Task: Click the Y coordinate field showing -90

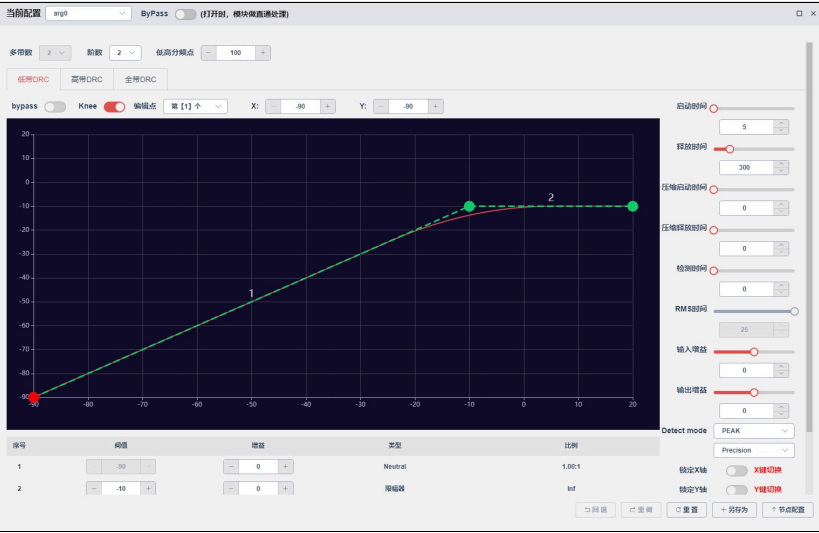Action: pyautogui.click(x=408, y=106)
